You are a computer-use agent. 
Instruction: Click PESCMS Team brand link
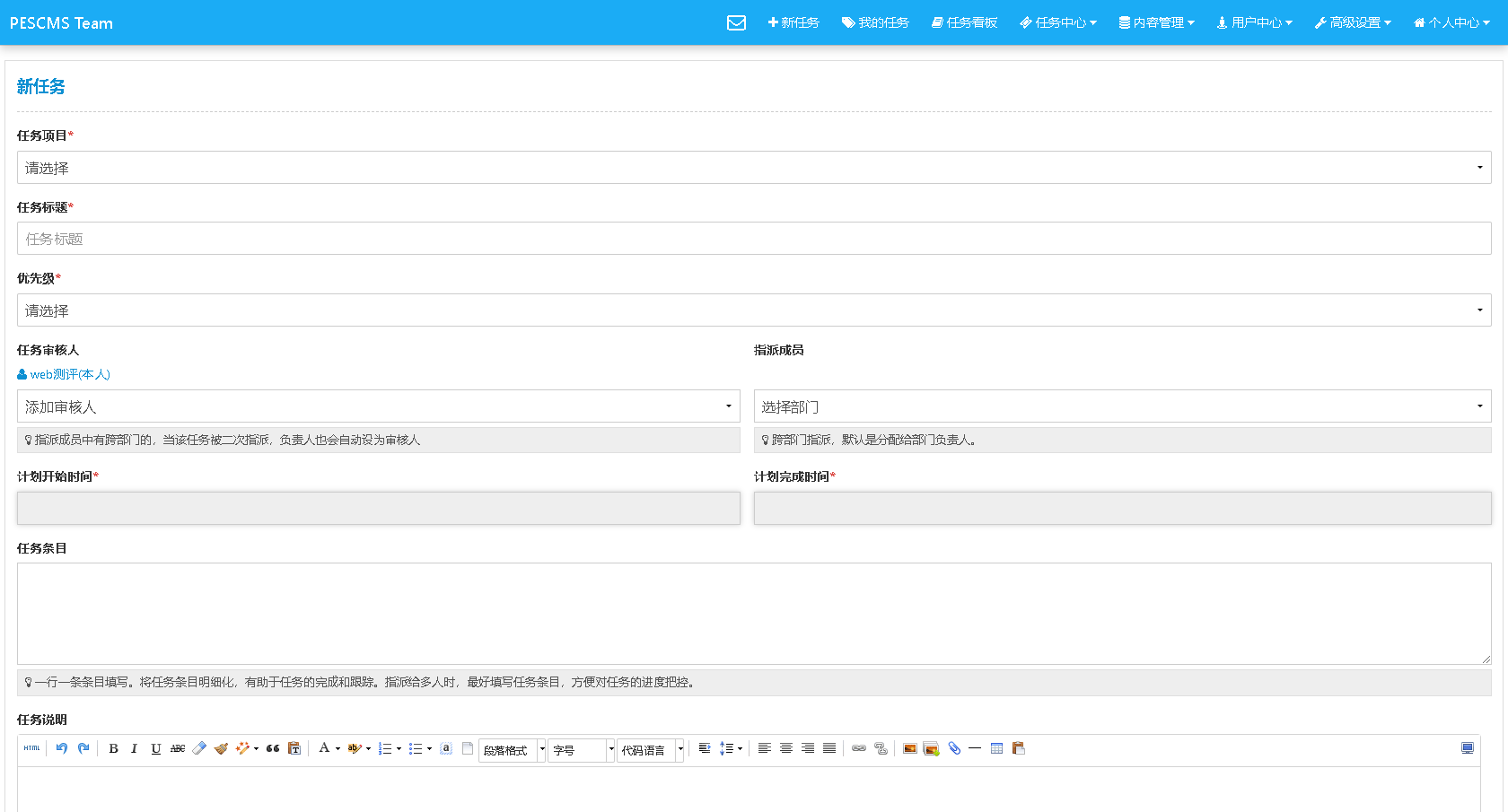point(61,23)
